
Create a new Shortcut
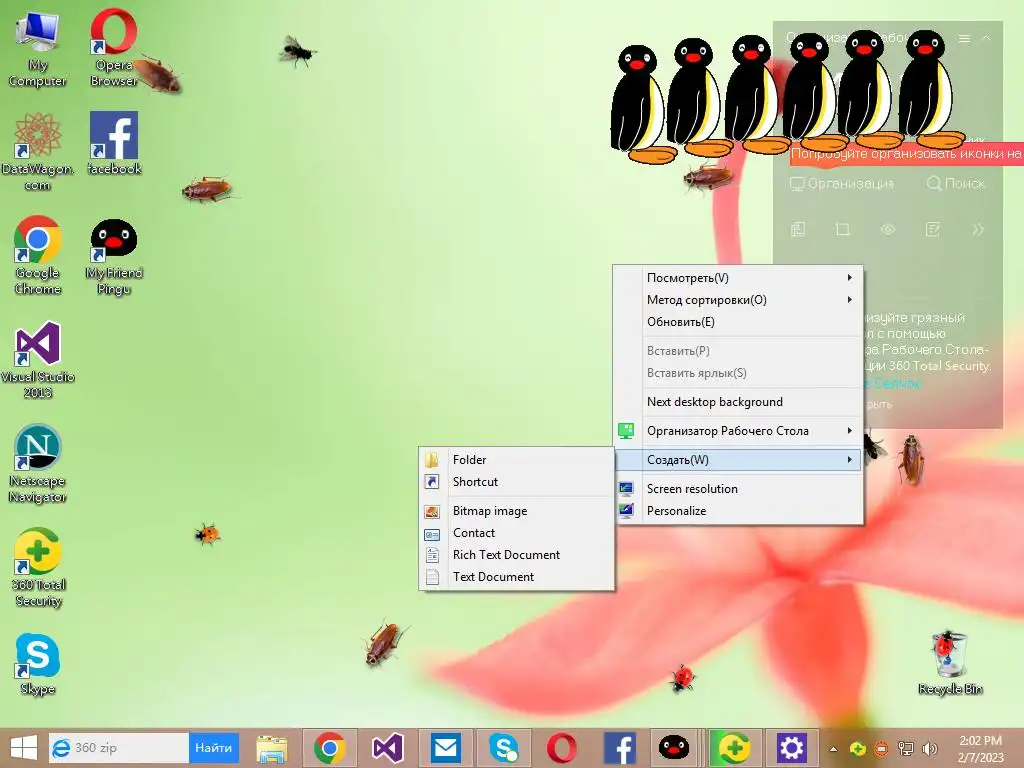(517, 482)
